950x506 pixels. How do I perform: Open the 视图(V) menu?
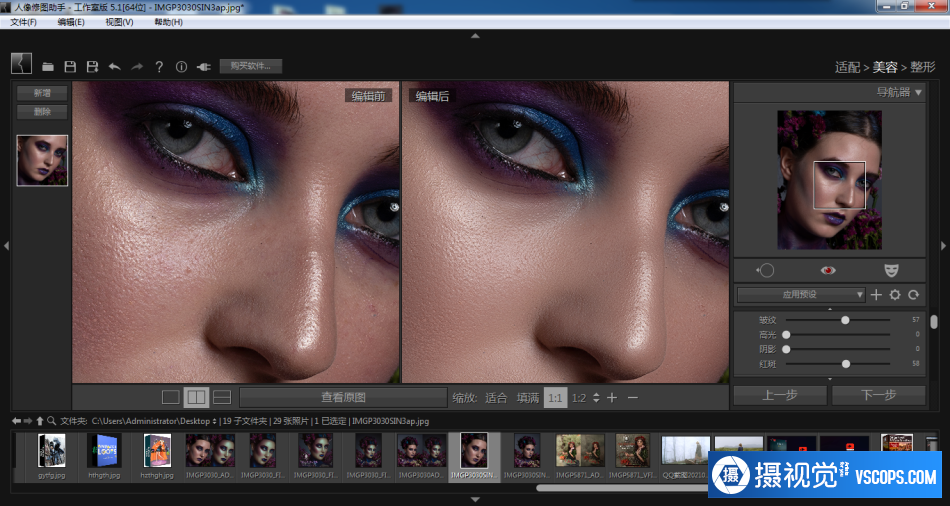[x=119, y=22]
